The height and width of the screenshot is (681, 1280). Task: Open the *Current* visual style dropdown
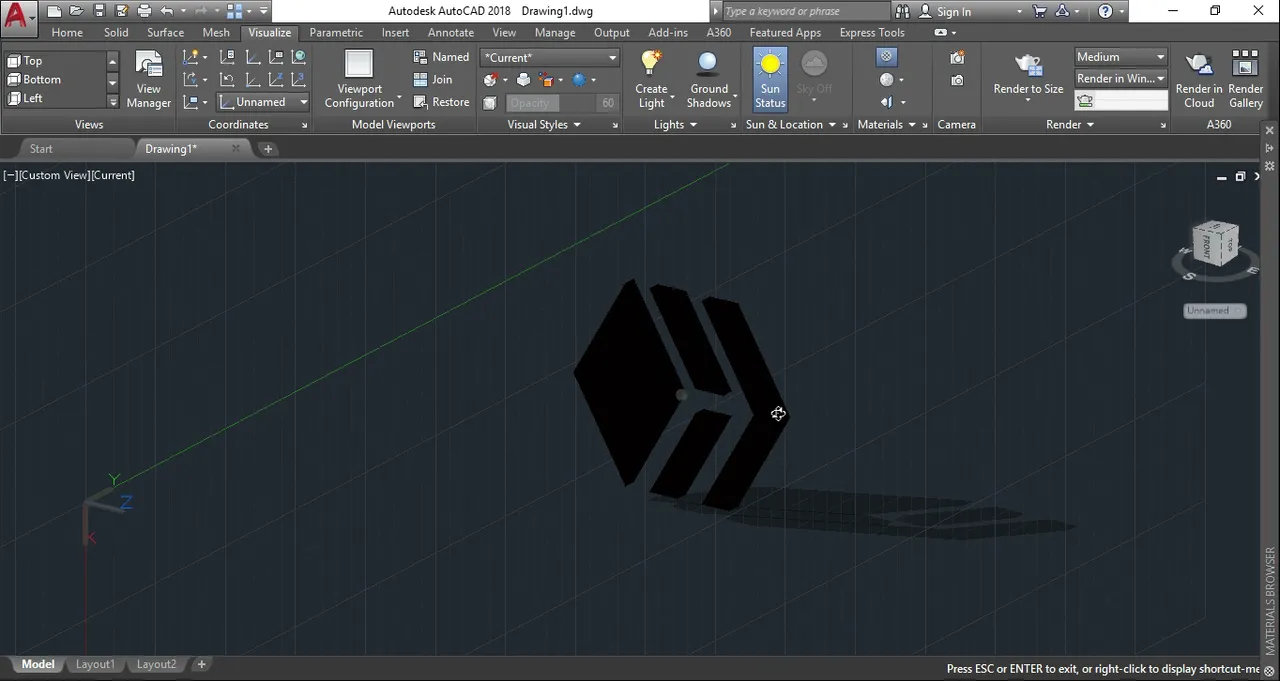point(550,57)
